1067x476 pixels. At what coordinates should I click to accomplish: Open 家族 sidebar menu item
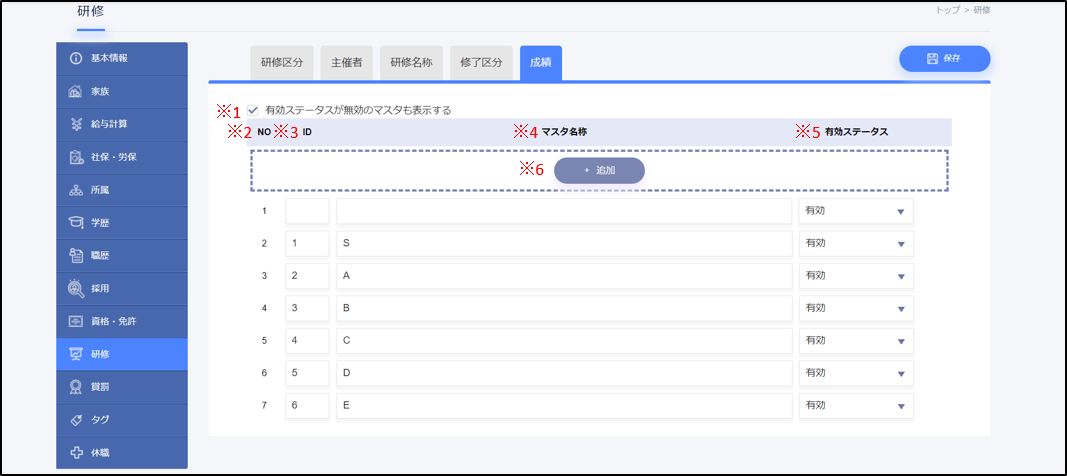pos(122,92)
